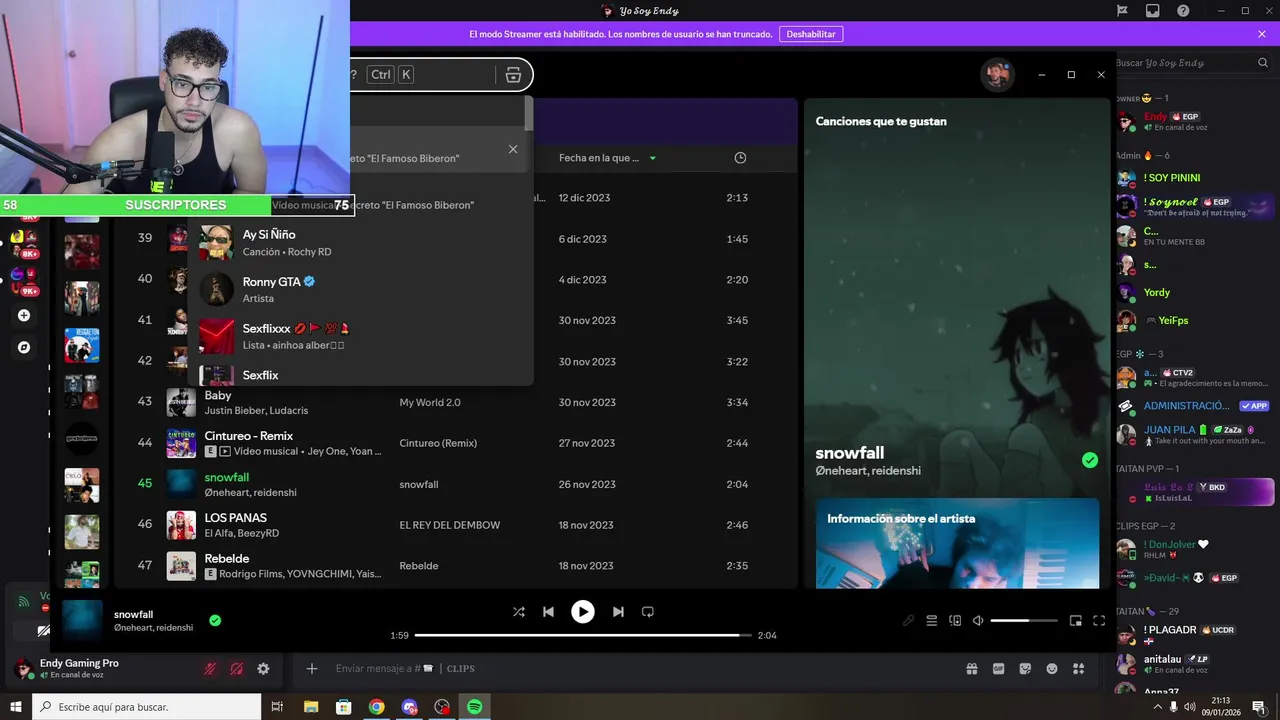Screen dimensions: 1280x720
Task: Open Discord sticker picker
Action: pyautogui.click(x=1025, y=669)
